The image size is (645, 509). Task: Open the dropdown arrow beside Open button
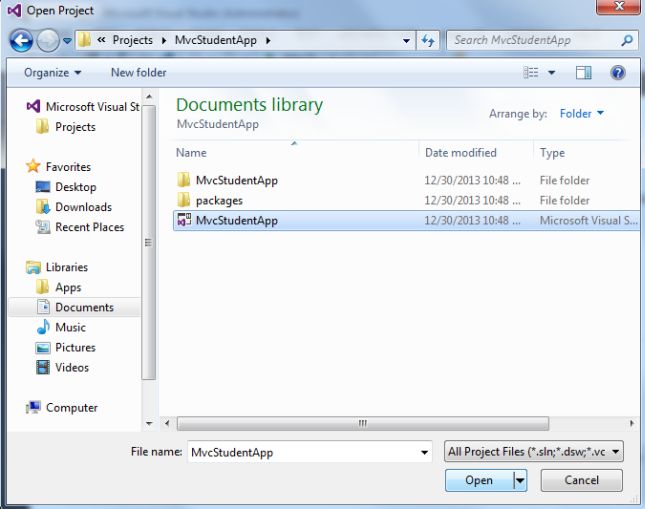click(520, 480)
